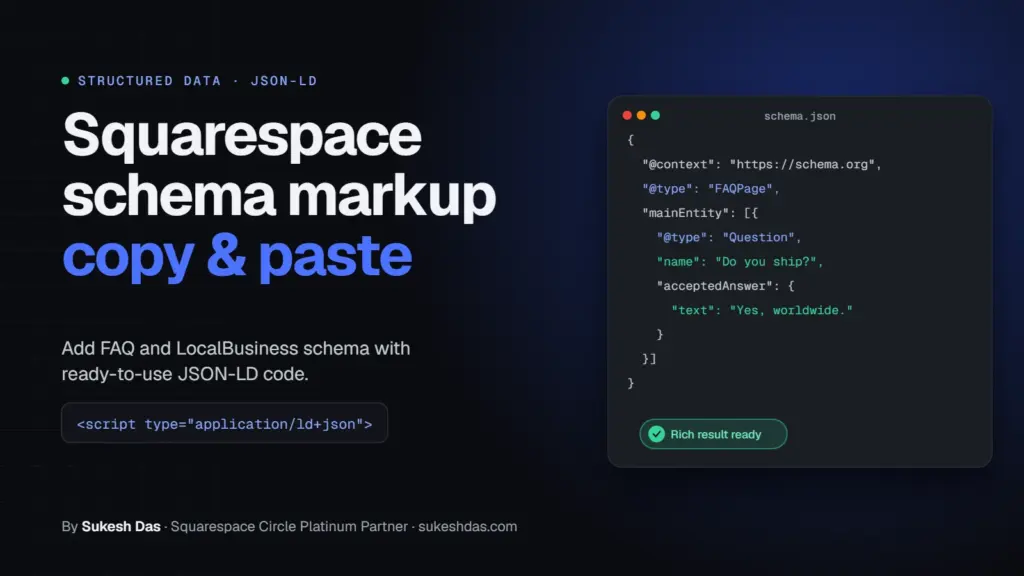The width and height of the screenshot is (1024, 576).
Task: Click Squarespace Circle Platinum Partner text
Action: click(289, 526)
